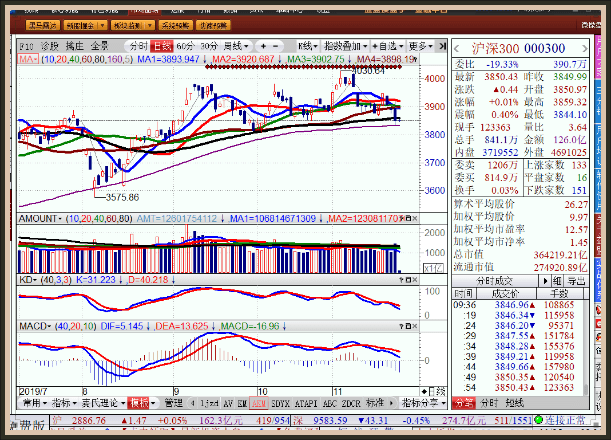Select SDYX indicator template
Image resolution: width=611 pixels, height=440 pixels.
pos(280,403)
